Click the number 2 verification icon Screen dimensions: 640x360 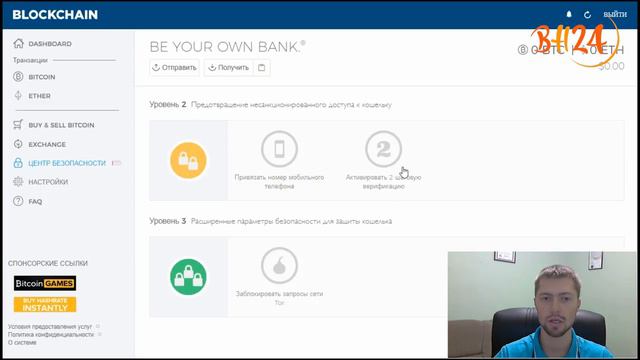tap(383, 149)
